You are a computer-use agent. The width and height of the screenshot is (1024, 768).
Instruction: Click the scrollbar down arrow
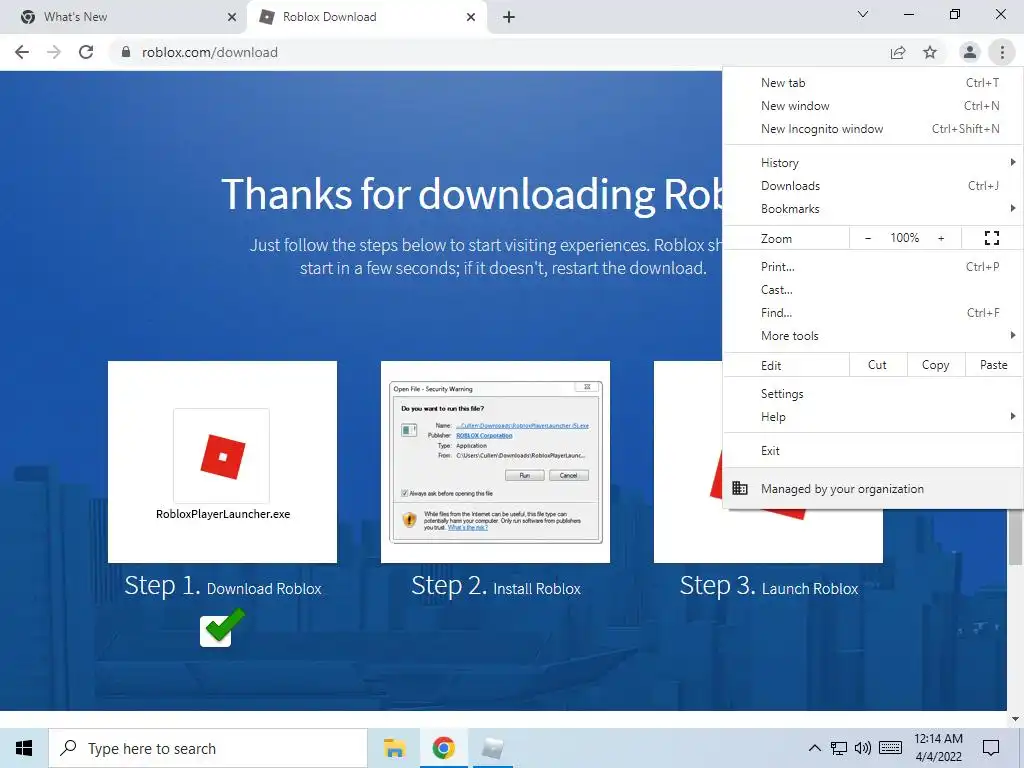pyautogui.click(x=1016, y=718)
